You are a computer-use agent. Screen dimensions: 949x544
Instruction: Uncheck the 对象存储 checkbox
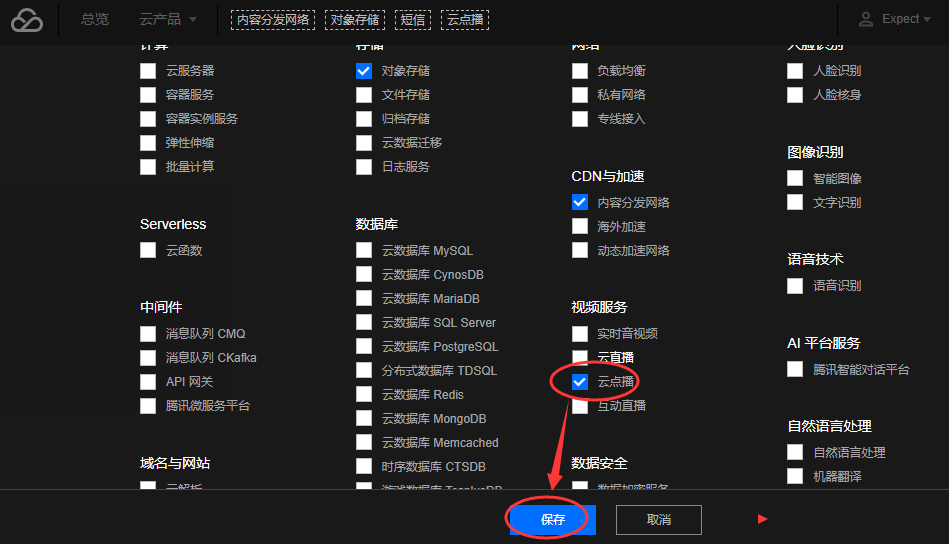click(364, 71)
